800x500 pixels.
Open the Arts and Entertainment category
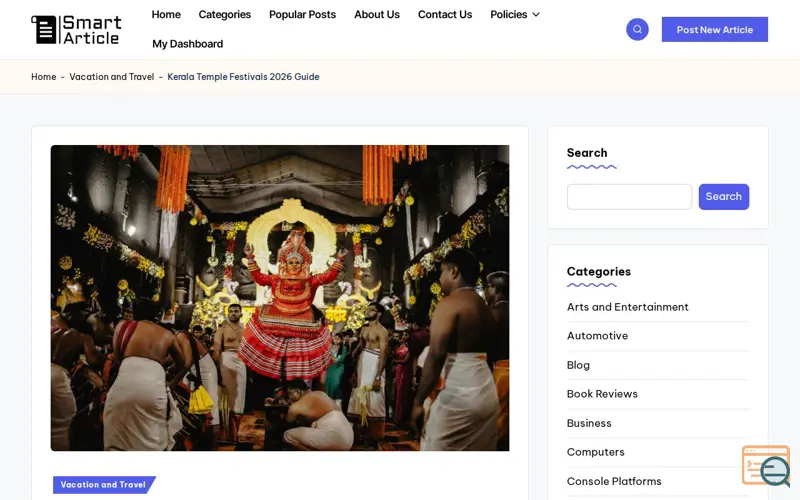click(x=628, y=307)
